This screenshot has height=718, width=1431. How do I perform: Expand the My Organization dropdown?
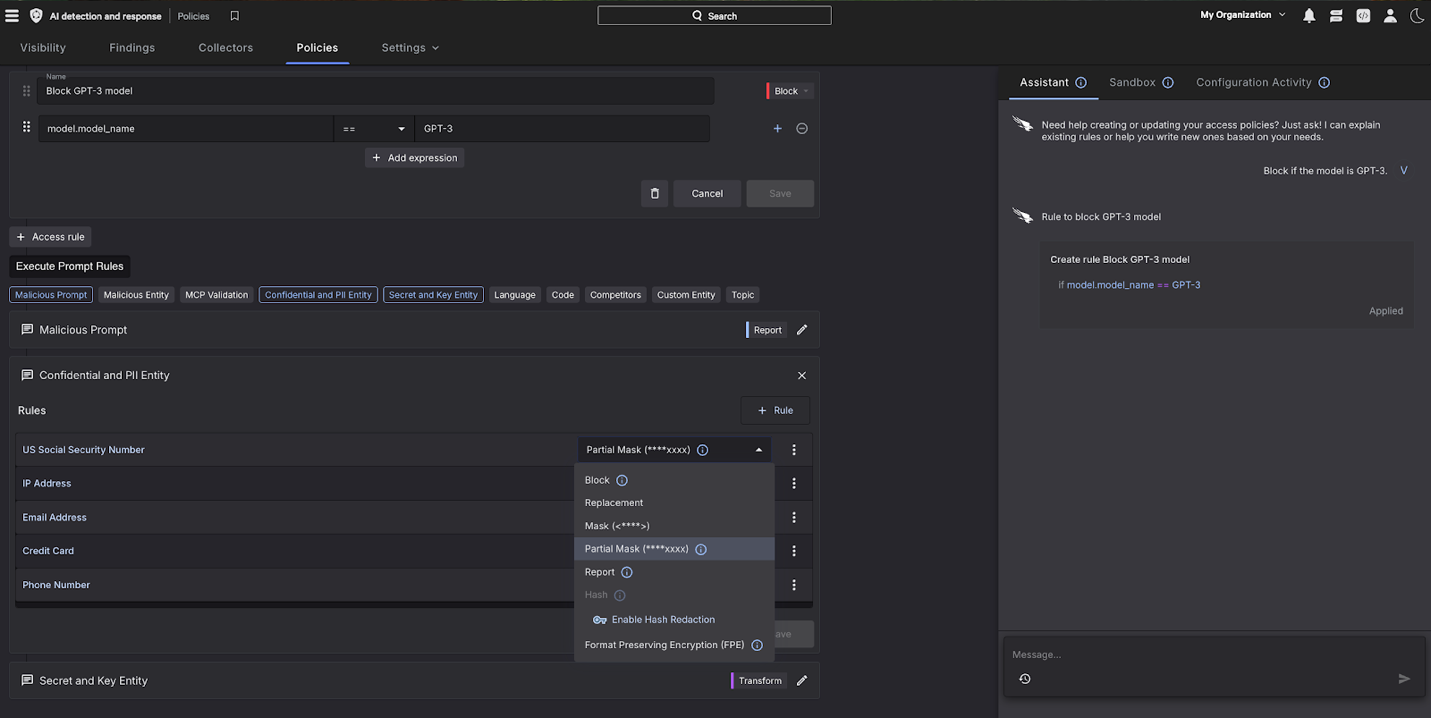(x=1243, y=16)
